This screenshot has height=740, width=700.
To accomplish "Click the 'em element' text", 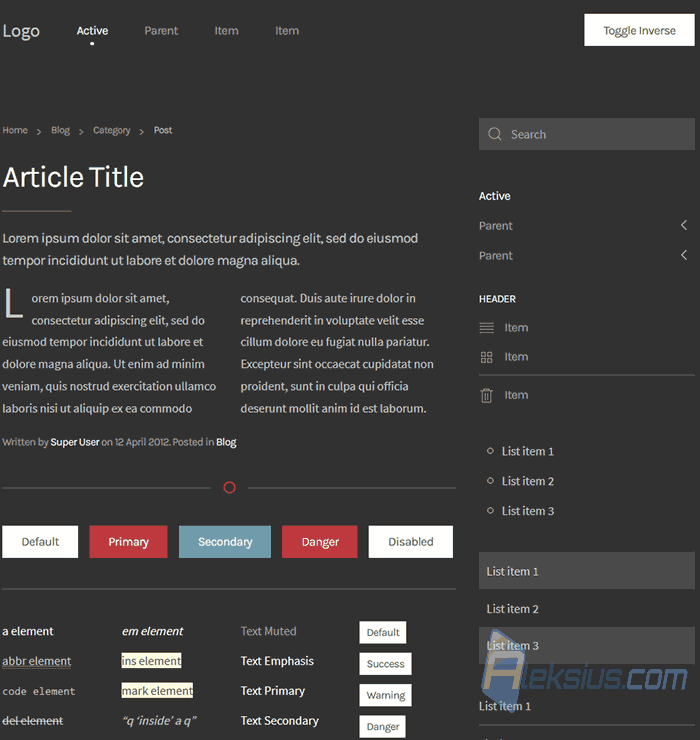I will pyautogui.click(x=152, y=631).
